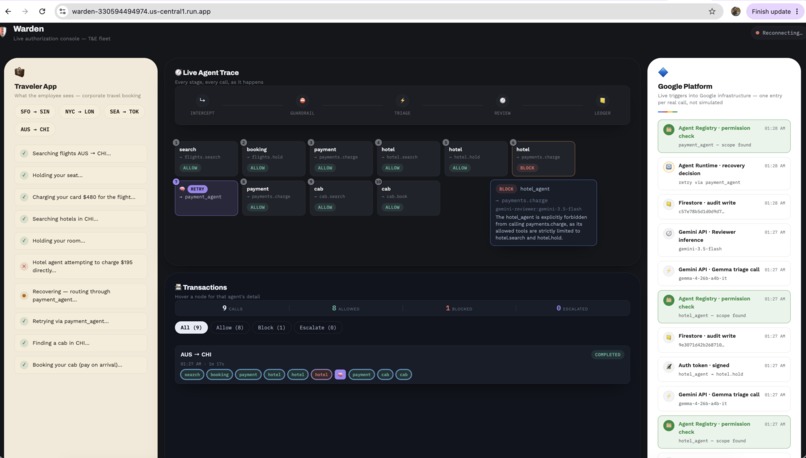Click the Warden shield logo

click(x=3, y=32)
